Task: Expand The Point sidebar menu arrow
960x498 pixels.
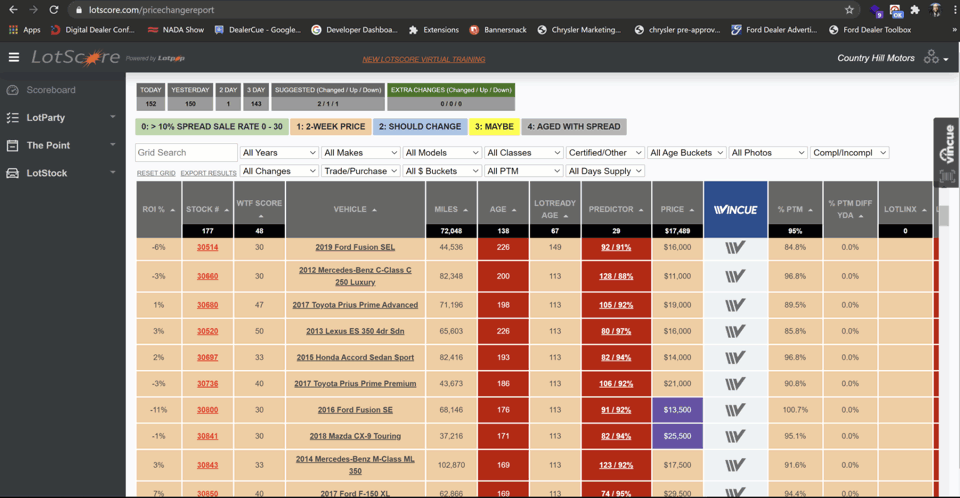Action: pos(113,145)
